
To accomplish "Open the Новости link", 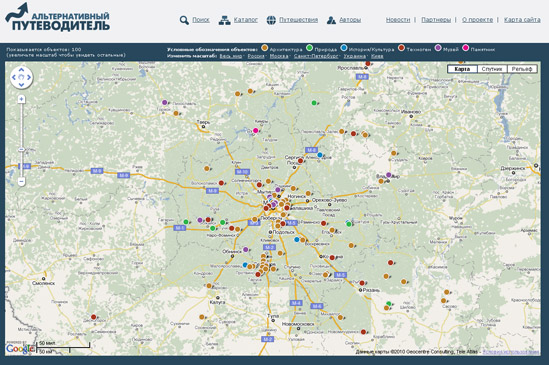I will click(398, 20).
